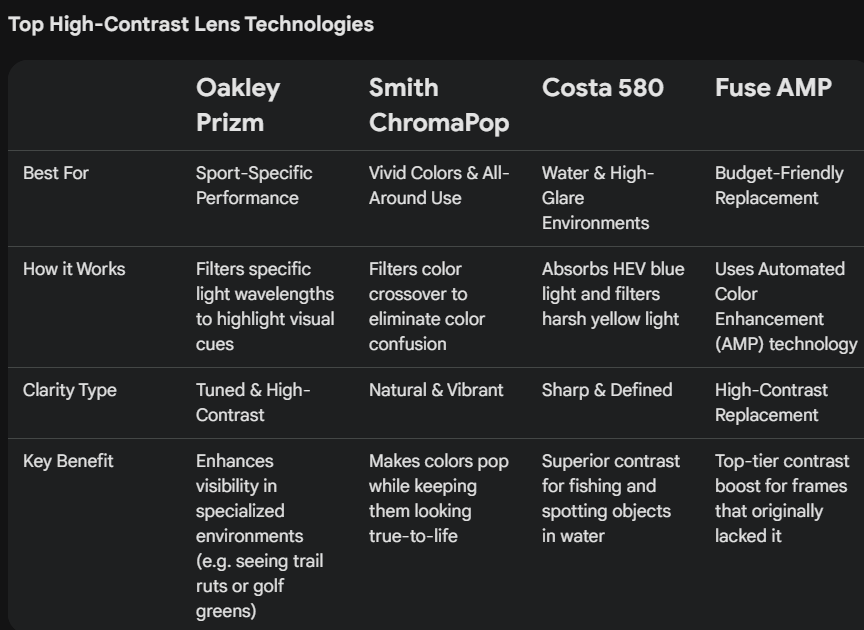
Task: Click the "Top High-Contrast Lens Technologies" heading
Action: pos(191,24)
